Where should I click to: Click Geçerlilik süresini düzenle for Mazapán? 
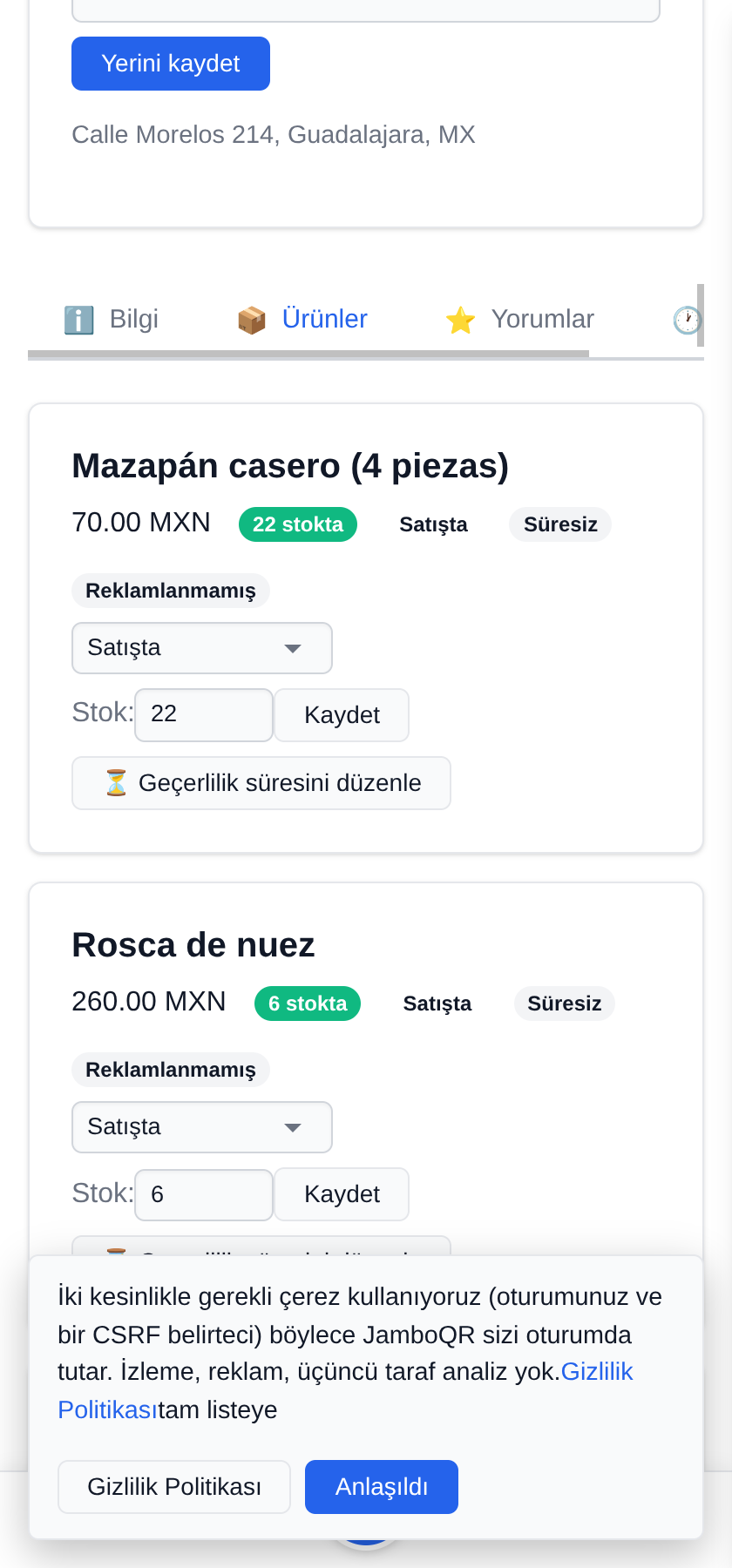pos(261,783)
